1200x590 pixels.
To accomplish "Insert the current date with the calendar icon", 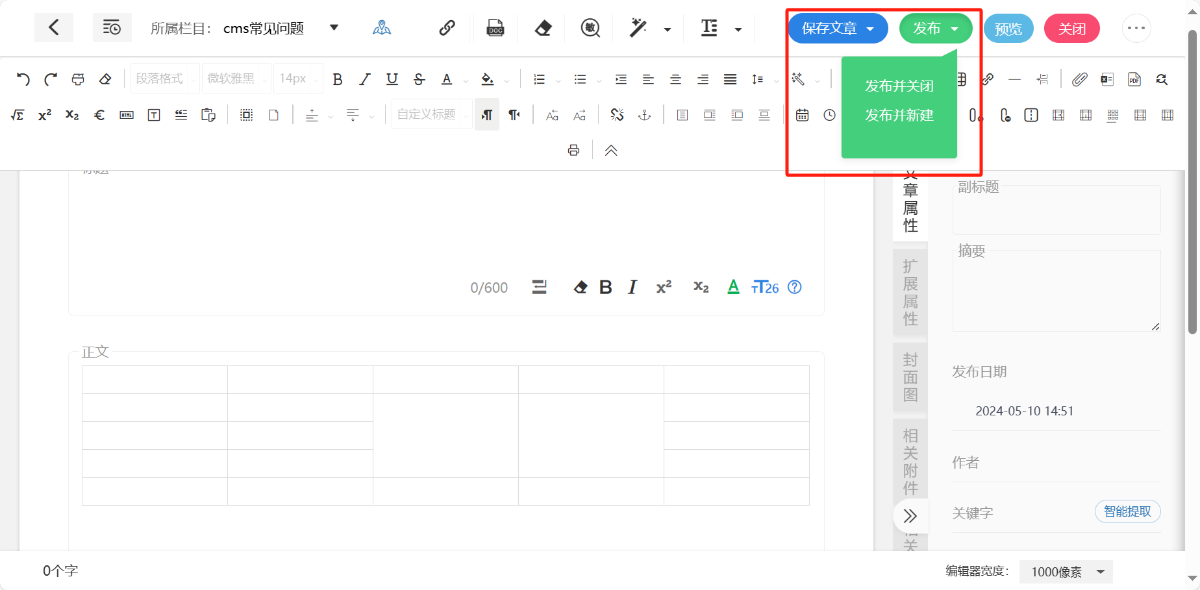I will tap(802, 115).
